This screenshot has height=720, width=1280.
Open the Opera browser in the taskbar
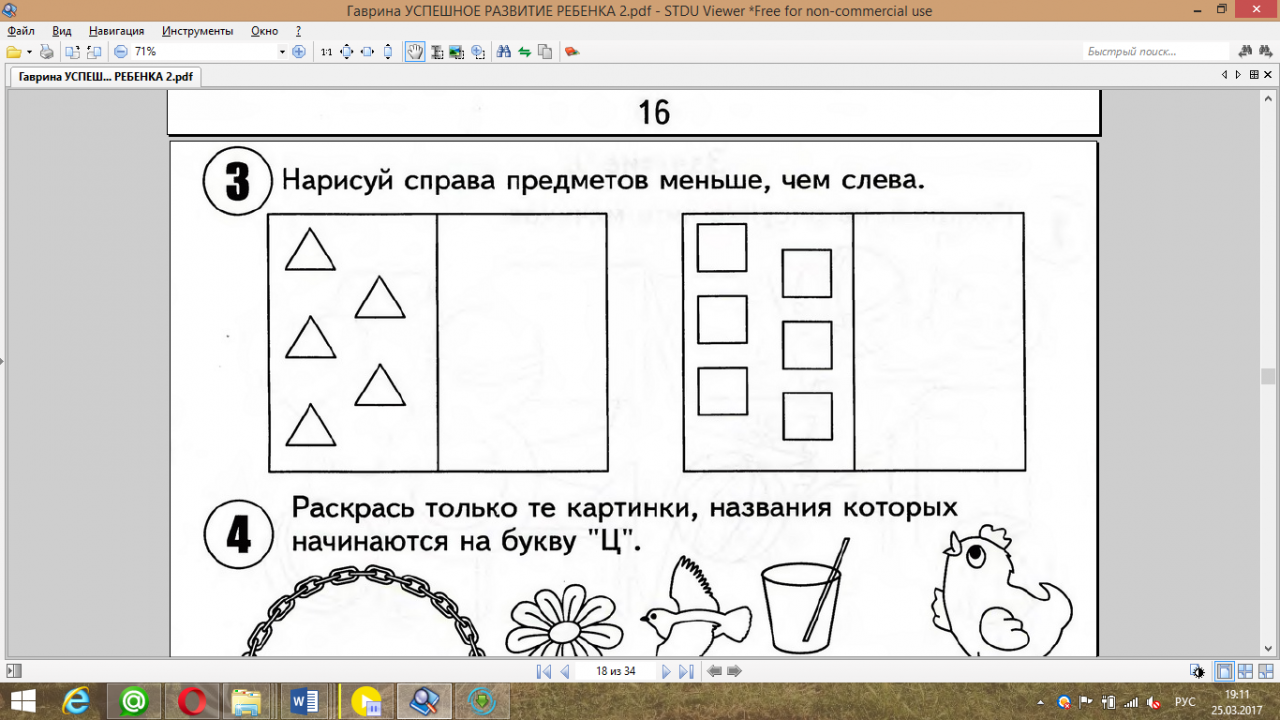pyautogui.click(x=192, y=702)
